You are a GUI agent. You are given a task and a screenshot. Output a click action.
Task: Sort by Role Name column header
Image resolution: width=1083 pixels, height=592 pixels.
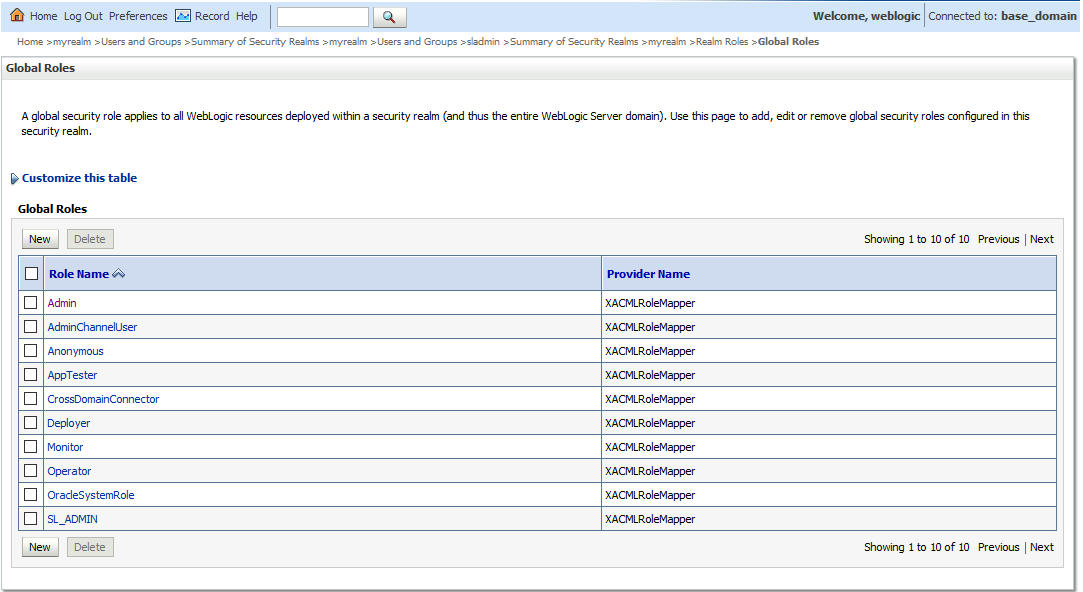(79, 274)
